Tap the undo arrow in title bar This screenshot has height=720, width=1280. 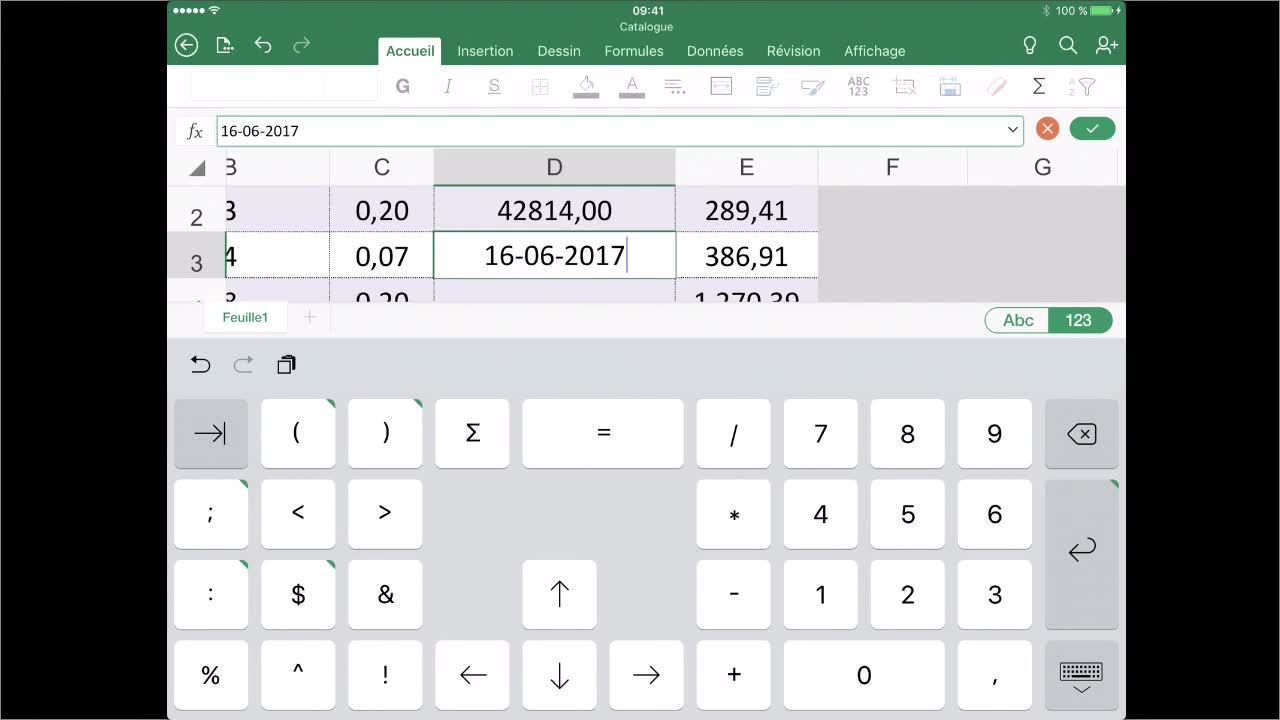click(x=263, y=45)
